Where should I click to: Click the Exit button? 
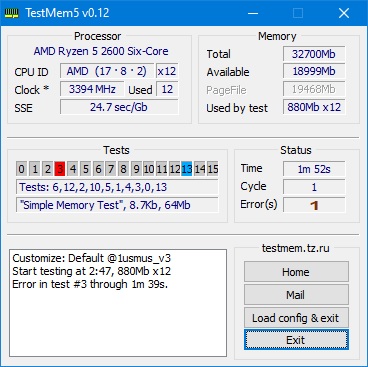coord(296,340)
